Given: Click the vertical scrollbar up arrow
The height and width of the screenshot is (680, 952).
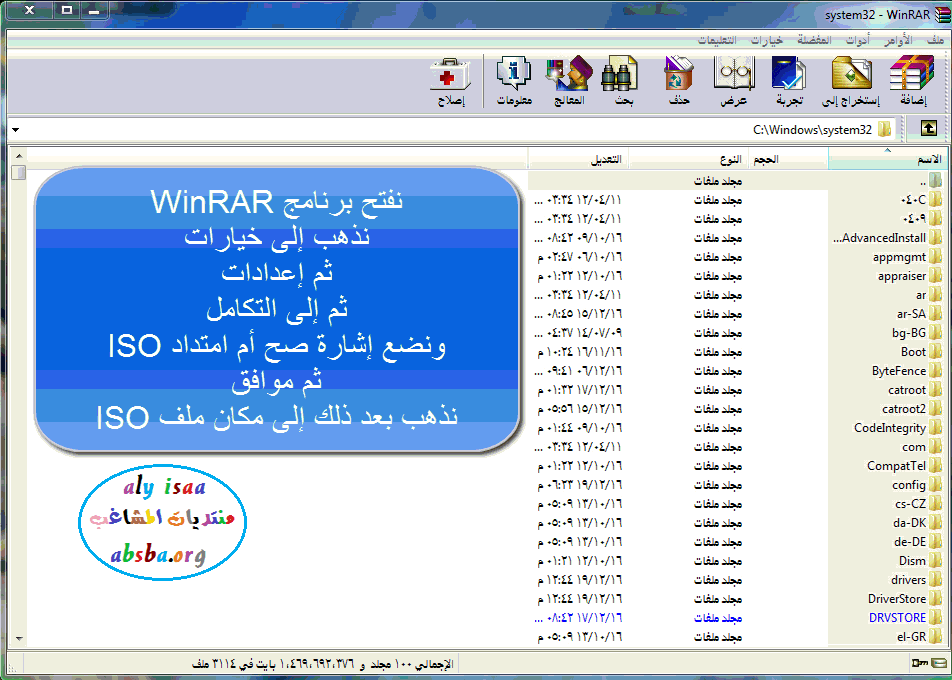Looking at the screenshot, I should pos(17,155).
